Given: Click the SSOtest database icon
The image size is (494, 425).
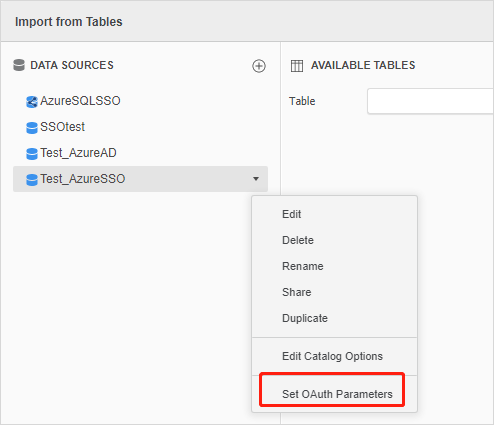Looking at the screenshot, I should pos(32,128).
